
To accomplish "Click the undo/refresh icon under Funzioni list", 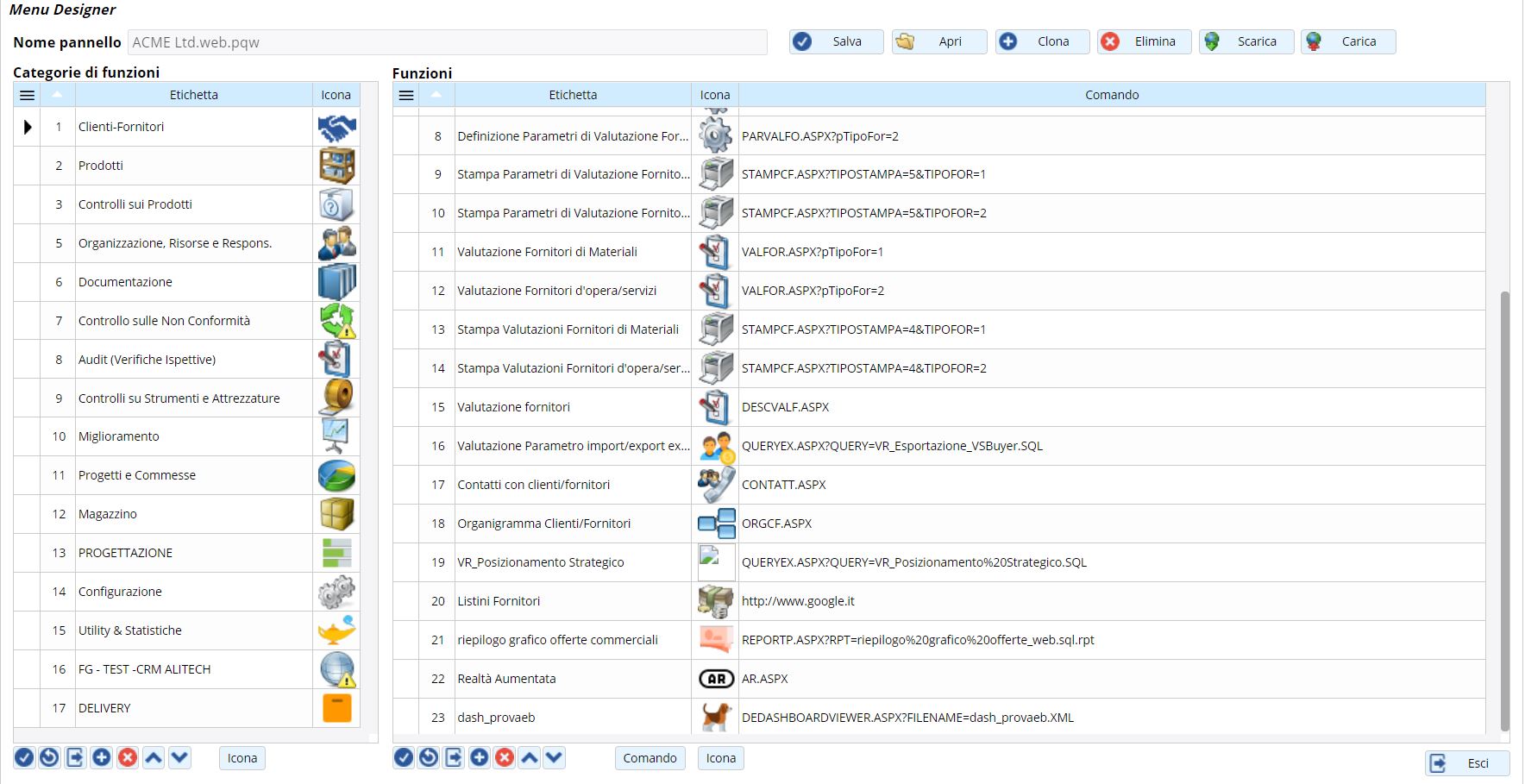I will (x=429, y=757).
